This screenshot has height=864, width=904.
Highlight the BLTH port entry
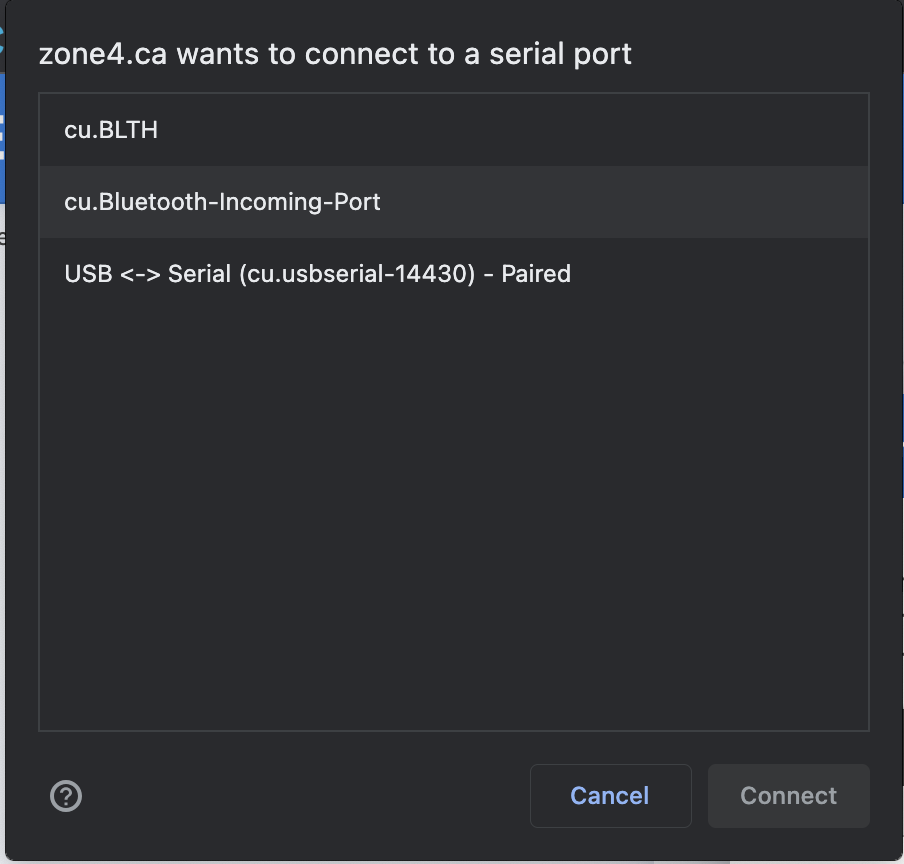tap(111, 130)
